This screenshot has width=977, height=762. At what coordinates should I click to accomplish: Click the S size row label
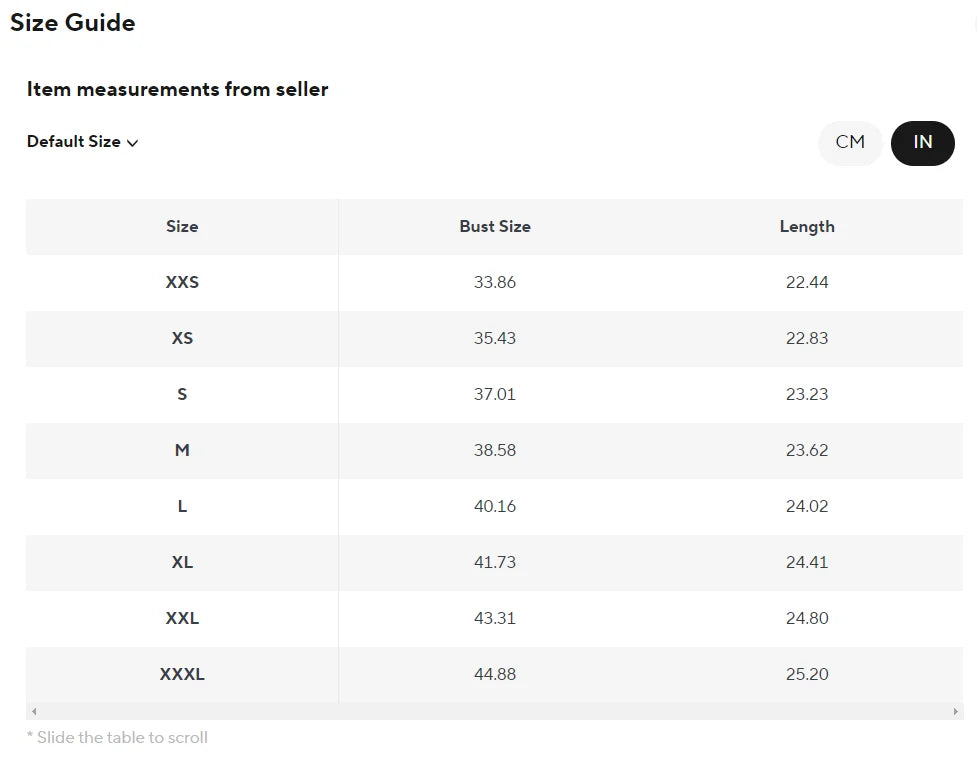pyautogui.click(x=182, y=395)
